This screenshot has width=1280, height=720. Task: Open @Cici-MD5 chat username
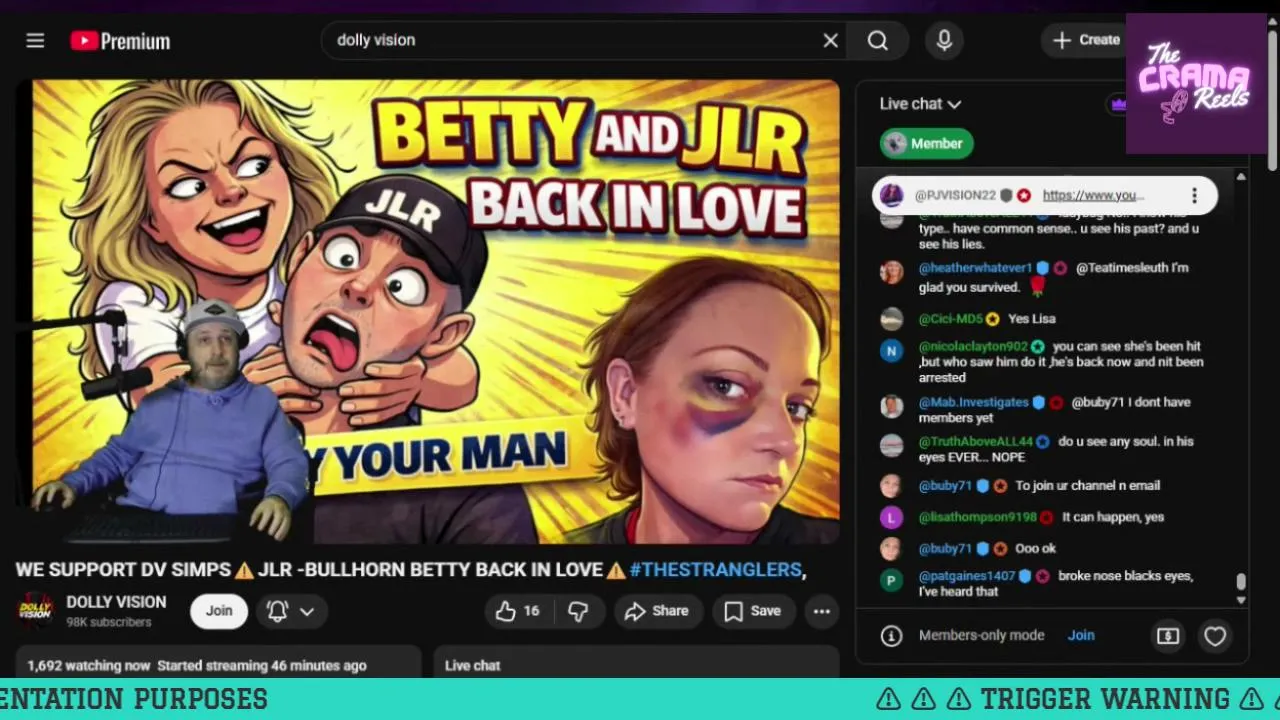[951, 319]
